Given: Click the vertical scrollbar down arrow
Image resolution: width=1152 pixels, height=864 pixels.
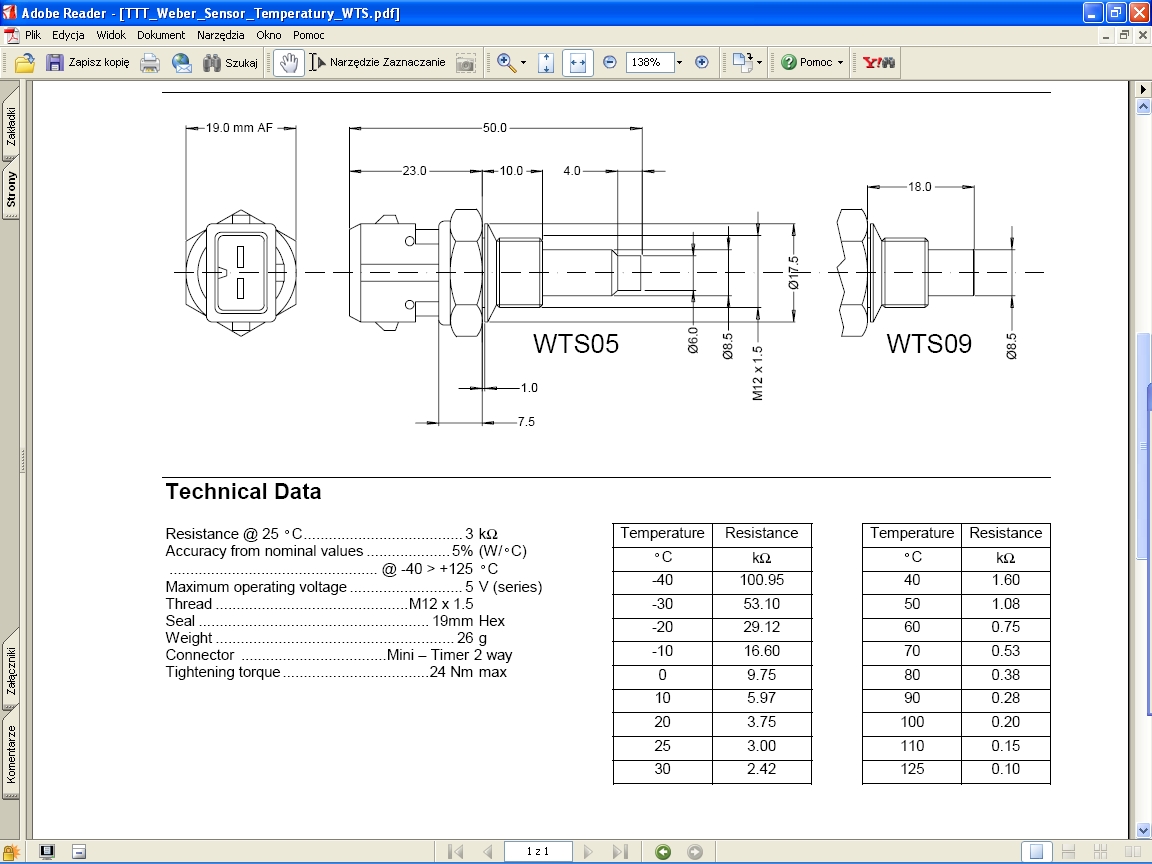Looking at the screenshot, I should click(x=1143, y=831).
